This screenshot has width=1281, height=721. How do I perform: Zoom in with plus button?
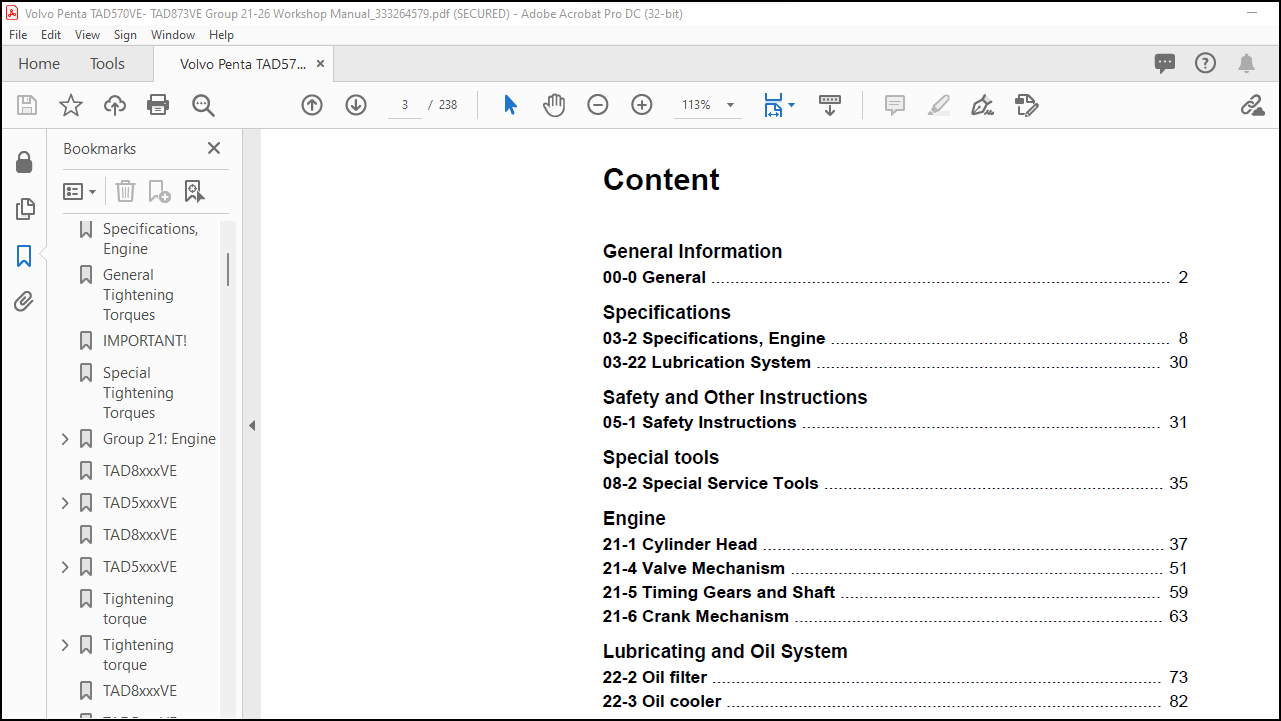[x=642, y=105]
